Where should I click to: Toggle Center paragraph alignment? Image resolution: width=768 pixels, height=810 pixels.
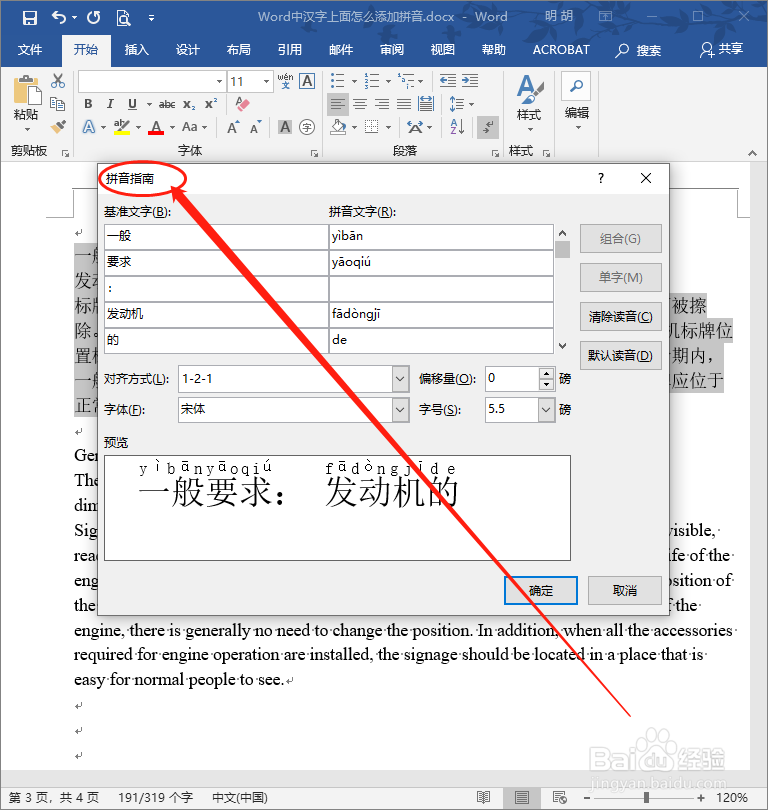coord(360,104)
